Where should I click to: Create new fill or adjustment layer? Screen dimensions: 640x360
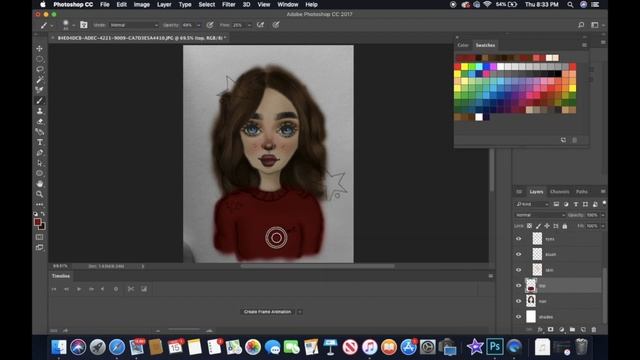(562, 329)
